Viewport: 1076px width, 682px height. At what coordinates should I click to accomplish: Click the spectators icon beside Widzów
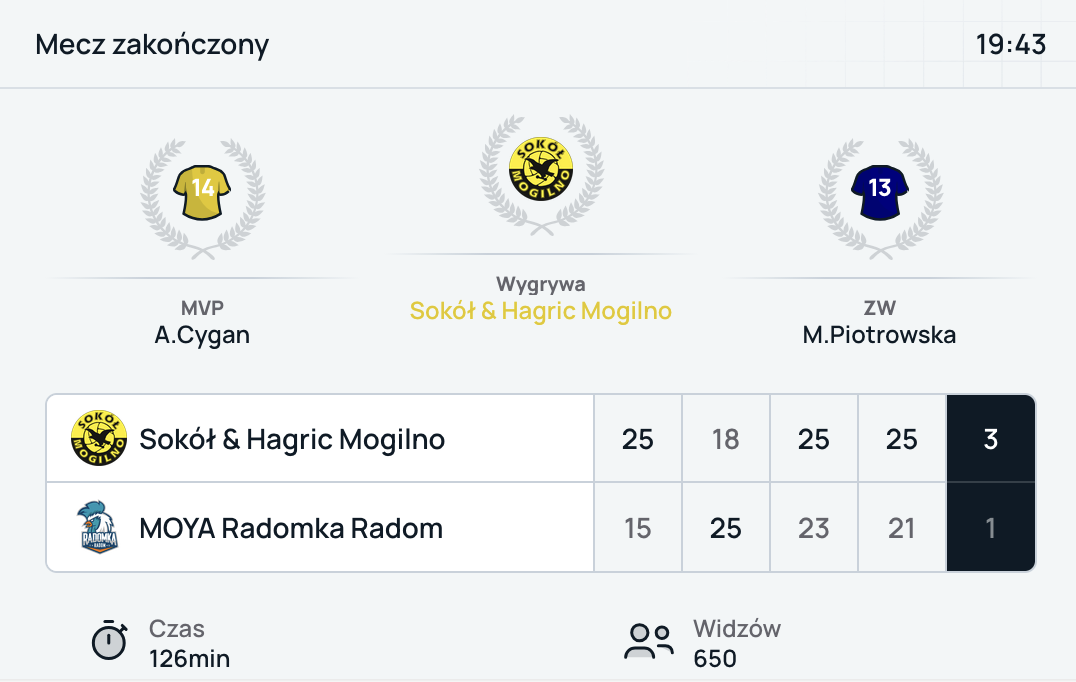(x=650, y=641)
